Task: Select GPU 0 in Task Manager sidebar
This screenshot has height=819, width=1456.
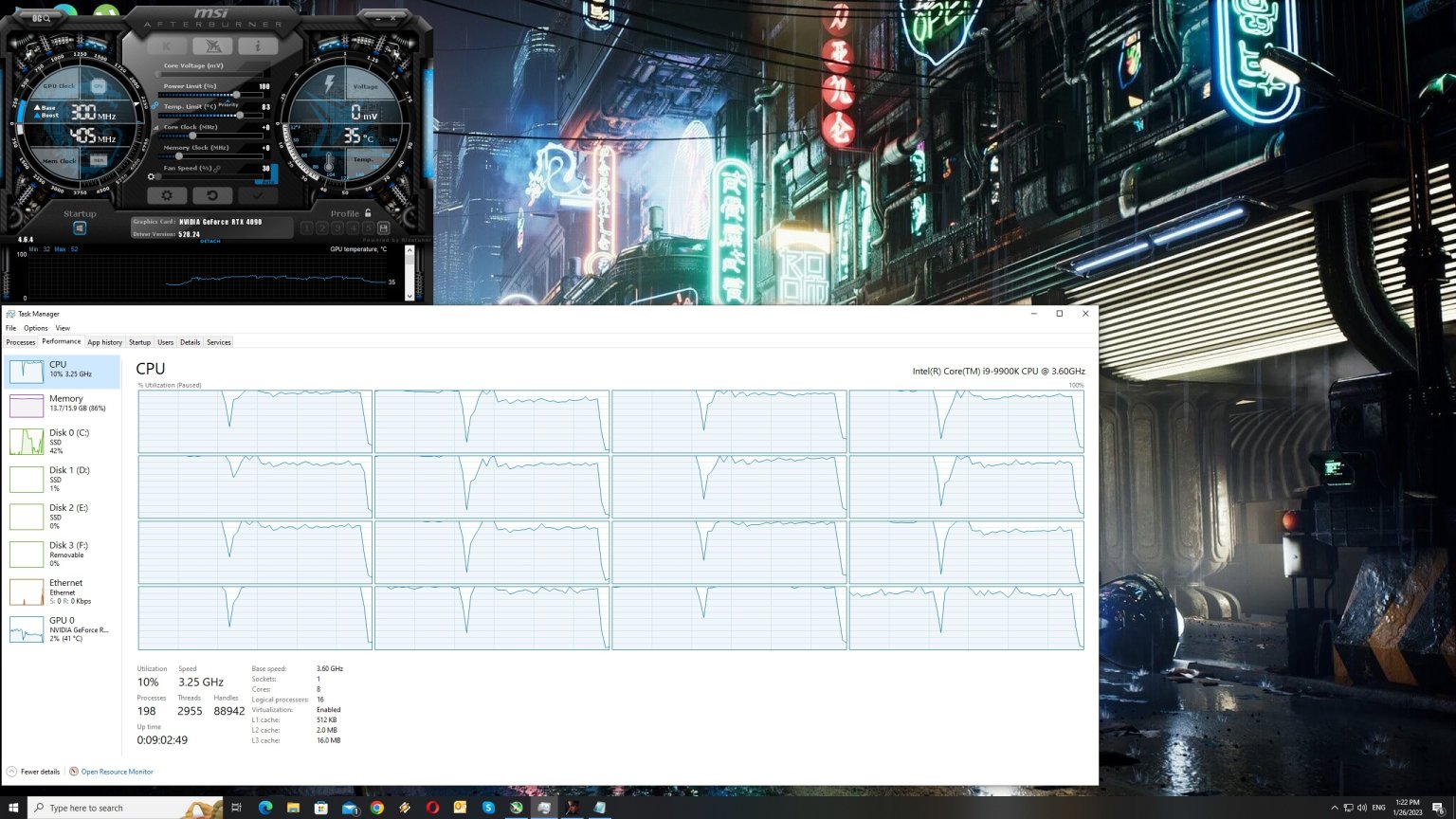Action: point(62,629)
